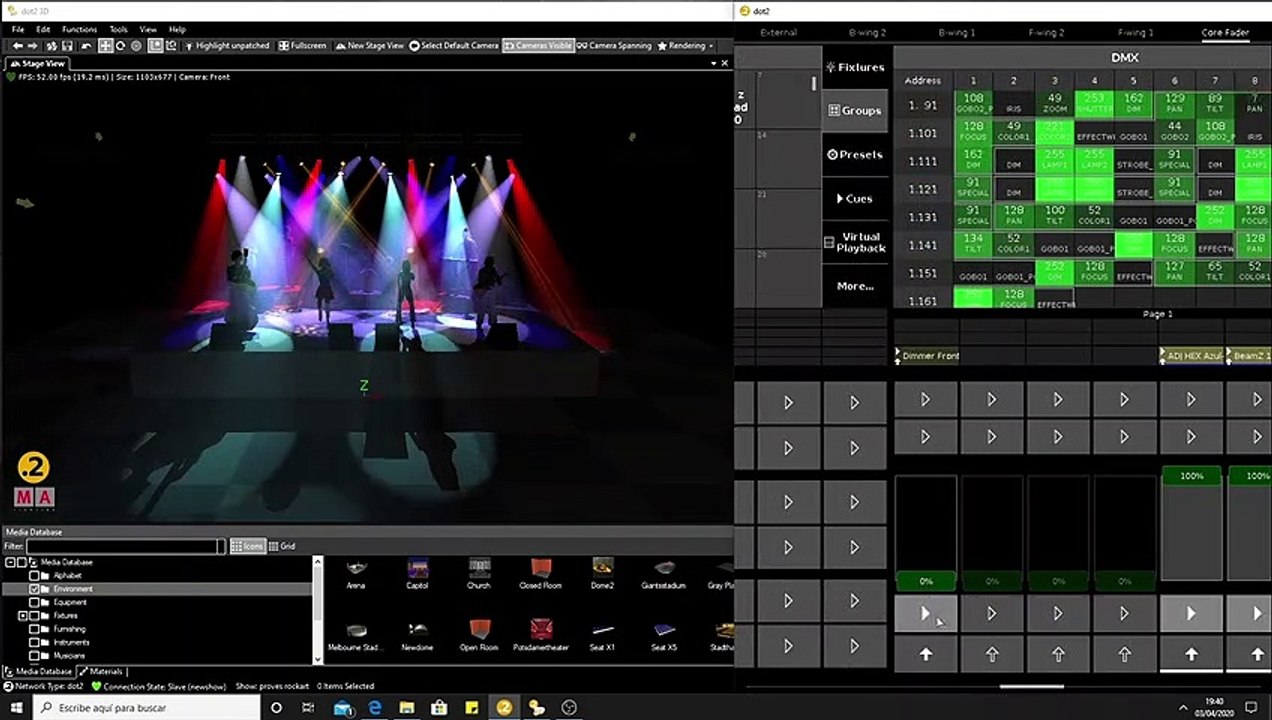Check the Alphabet folder checkbox
This screenshot has width=1272, height=720.
pos(35,576)
